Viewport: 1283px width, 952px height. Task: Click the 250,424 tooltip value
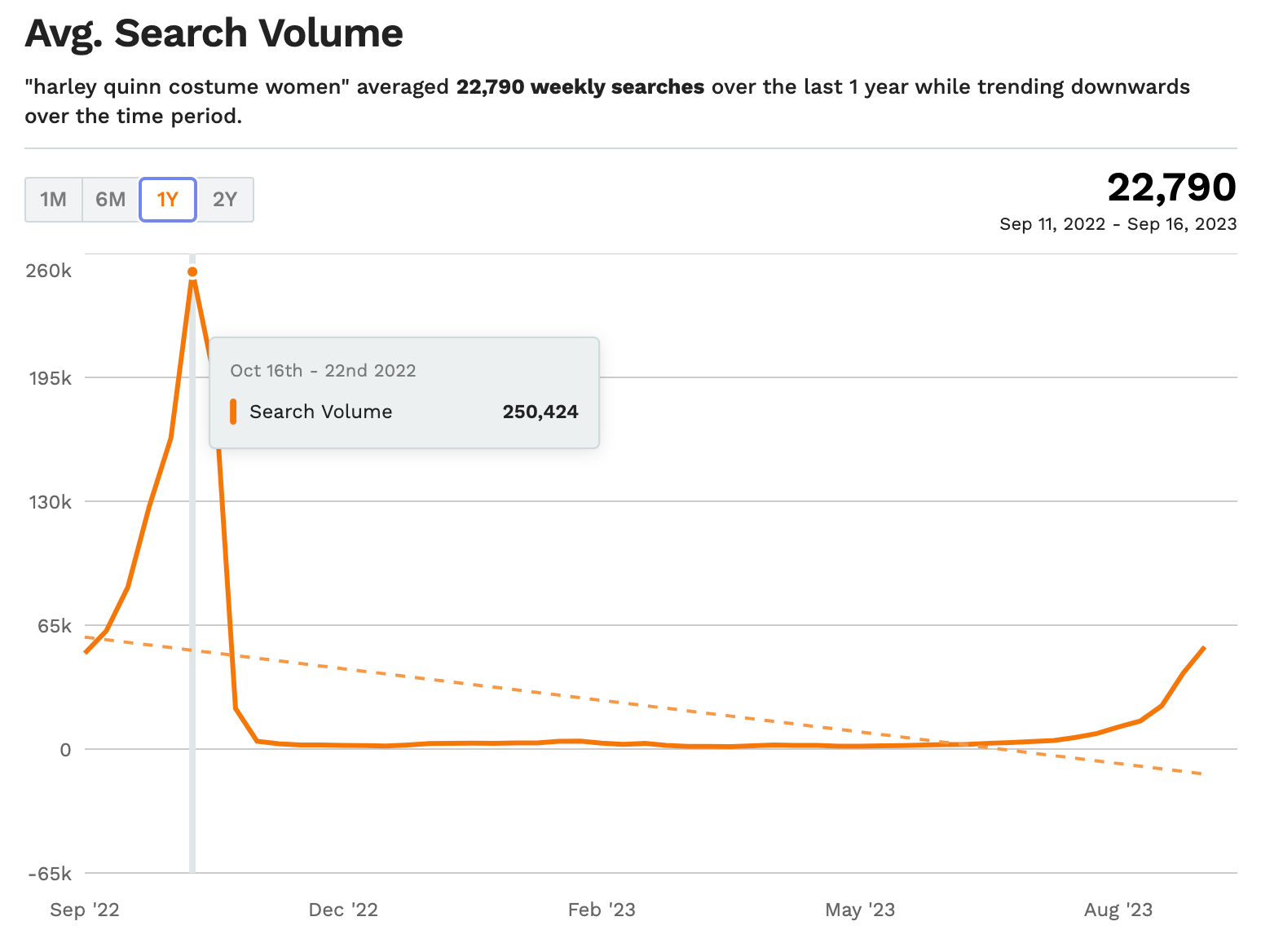pos(540,412)
